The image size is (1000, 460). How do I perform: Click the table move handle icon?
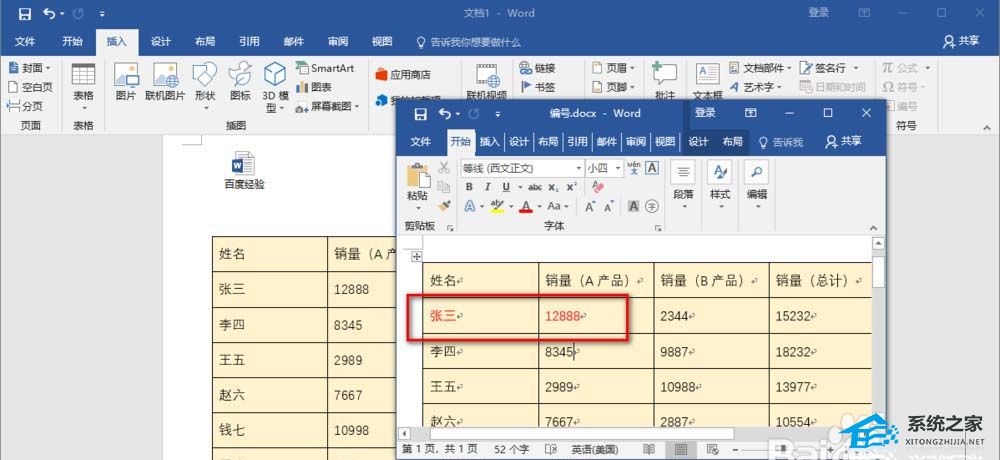(x=416, y=256)
